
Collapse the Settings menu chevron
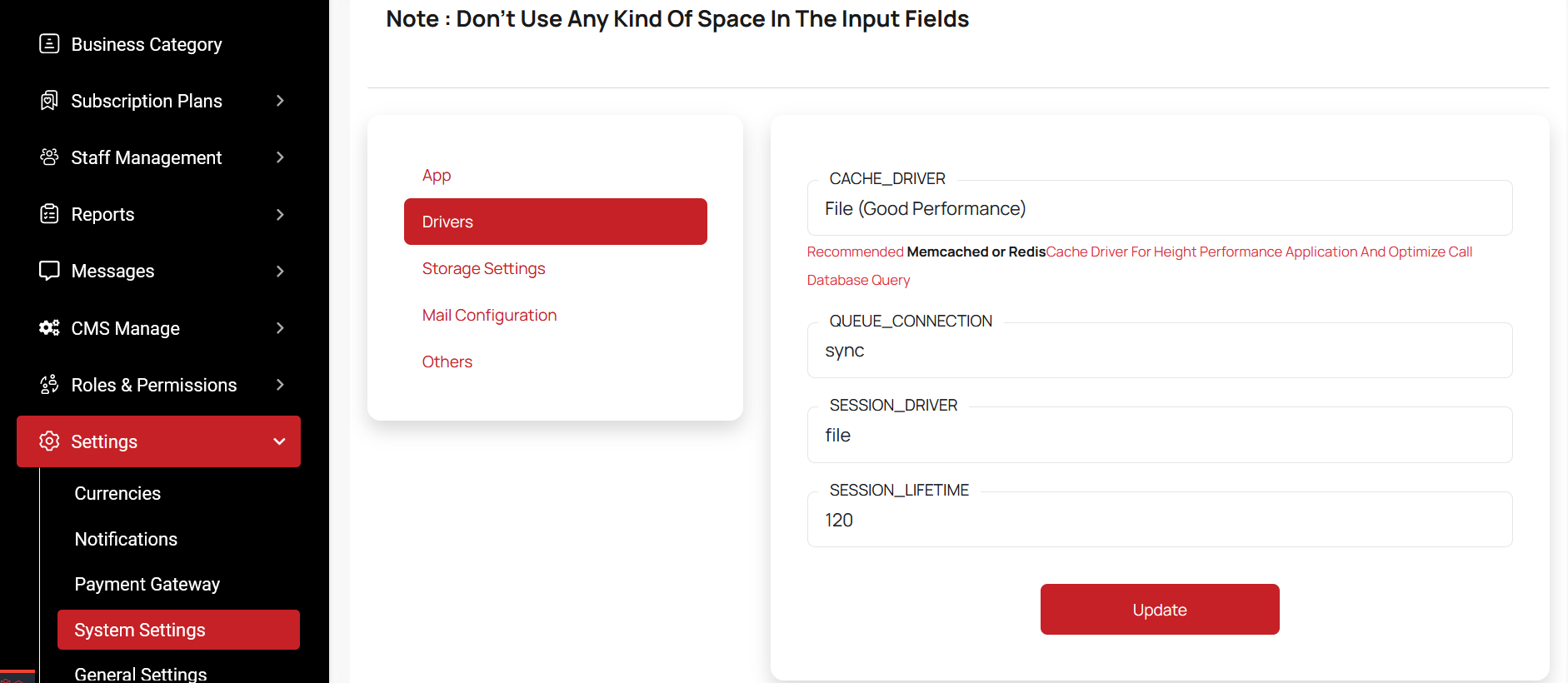tap(280, 441)
